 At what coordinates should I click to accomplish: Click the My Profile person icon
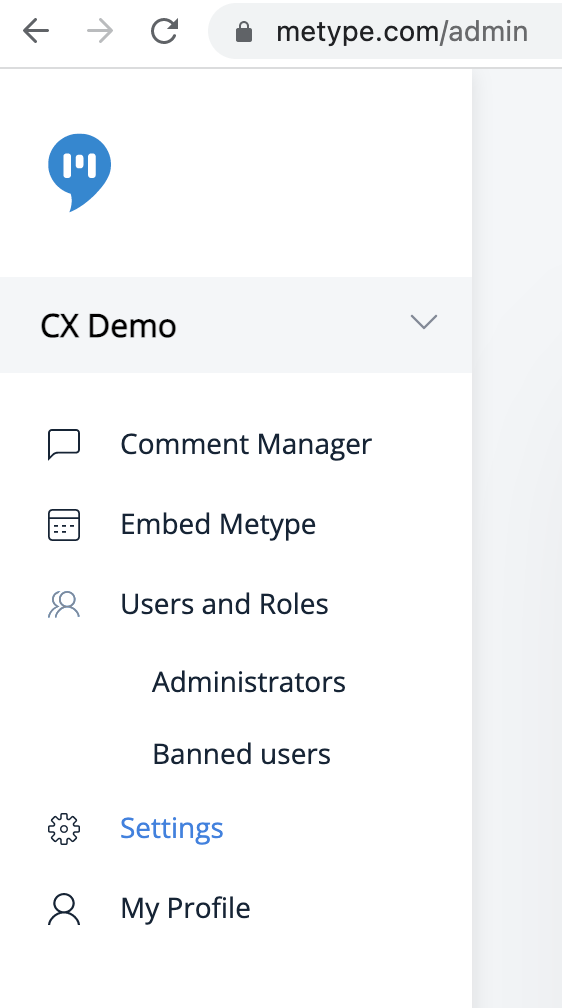pyautogui.click(x=64, y=908)
